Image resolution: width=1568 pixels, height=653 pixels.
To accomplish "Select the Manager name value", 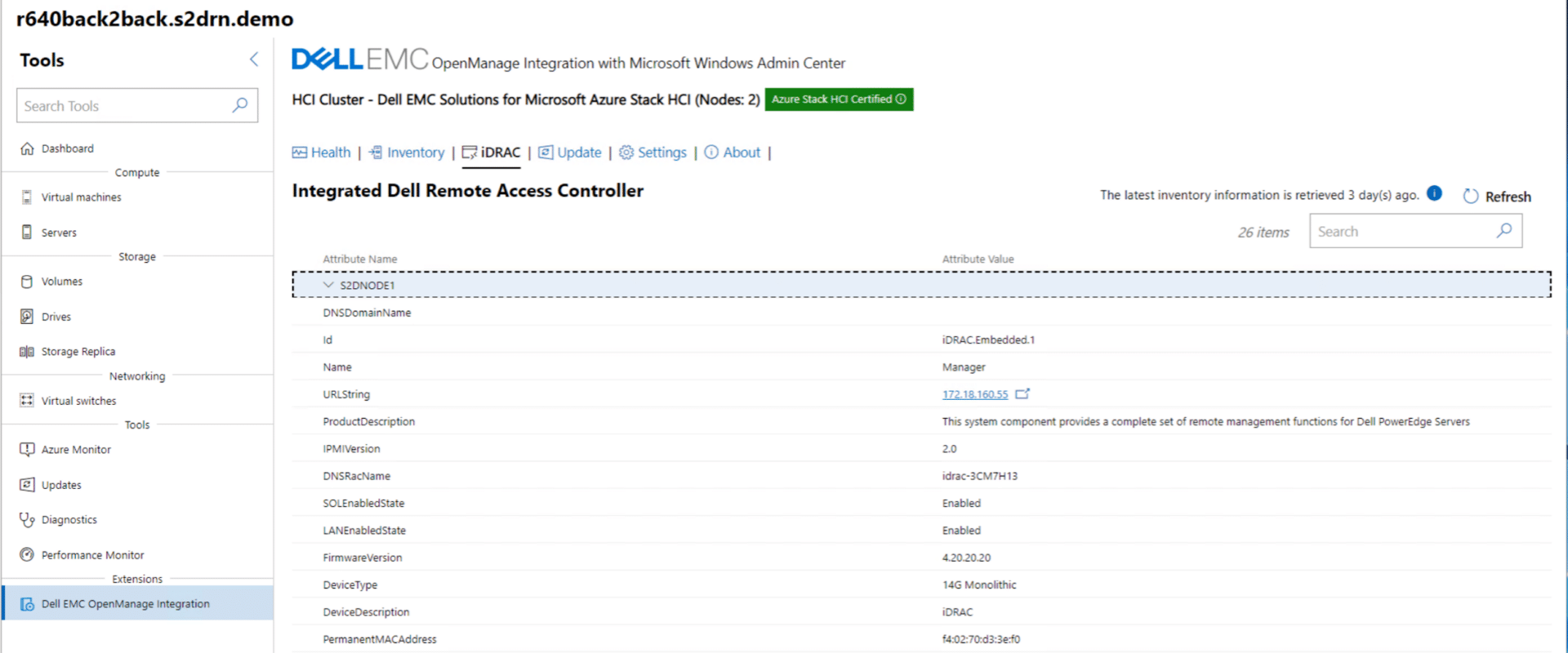I will coord(964,367).
